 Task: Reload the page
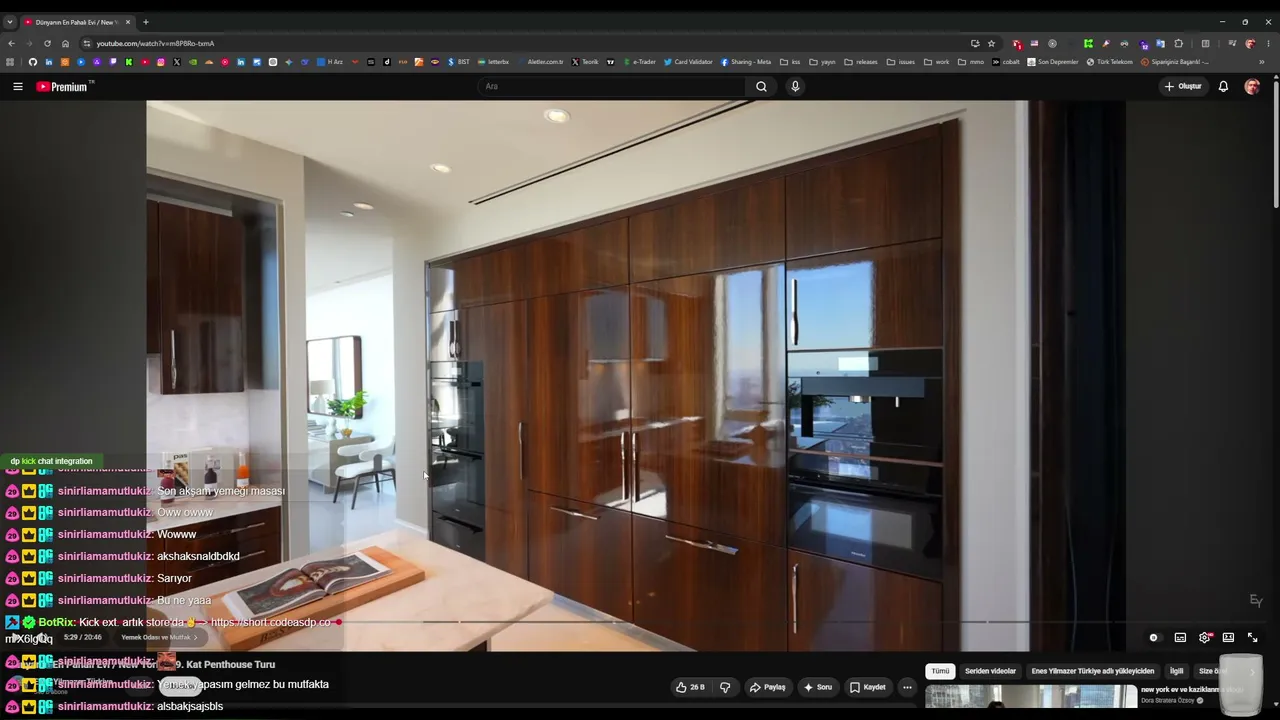click(x=47, y=43)
